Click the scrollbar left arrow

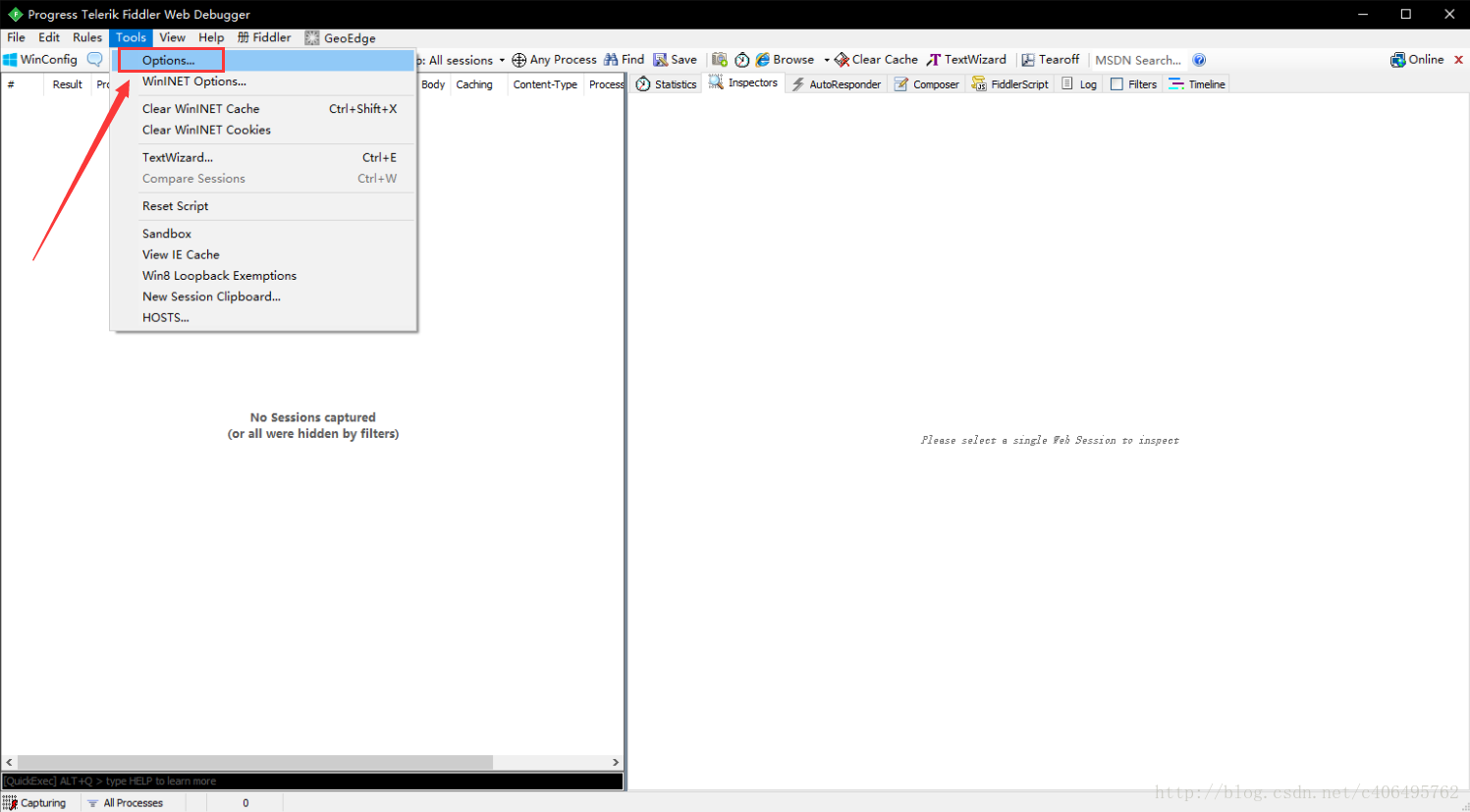pos(10,762)
